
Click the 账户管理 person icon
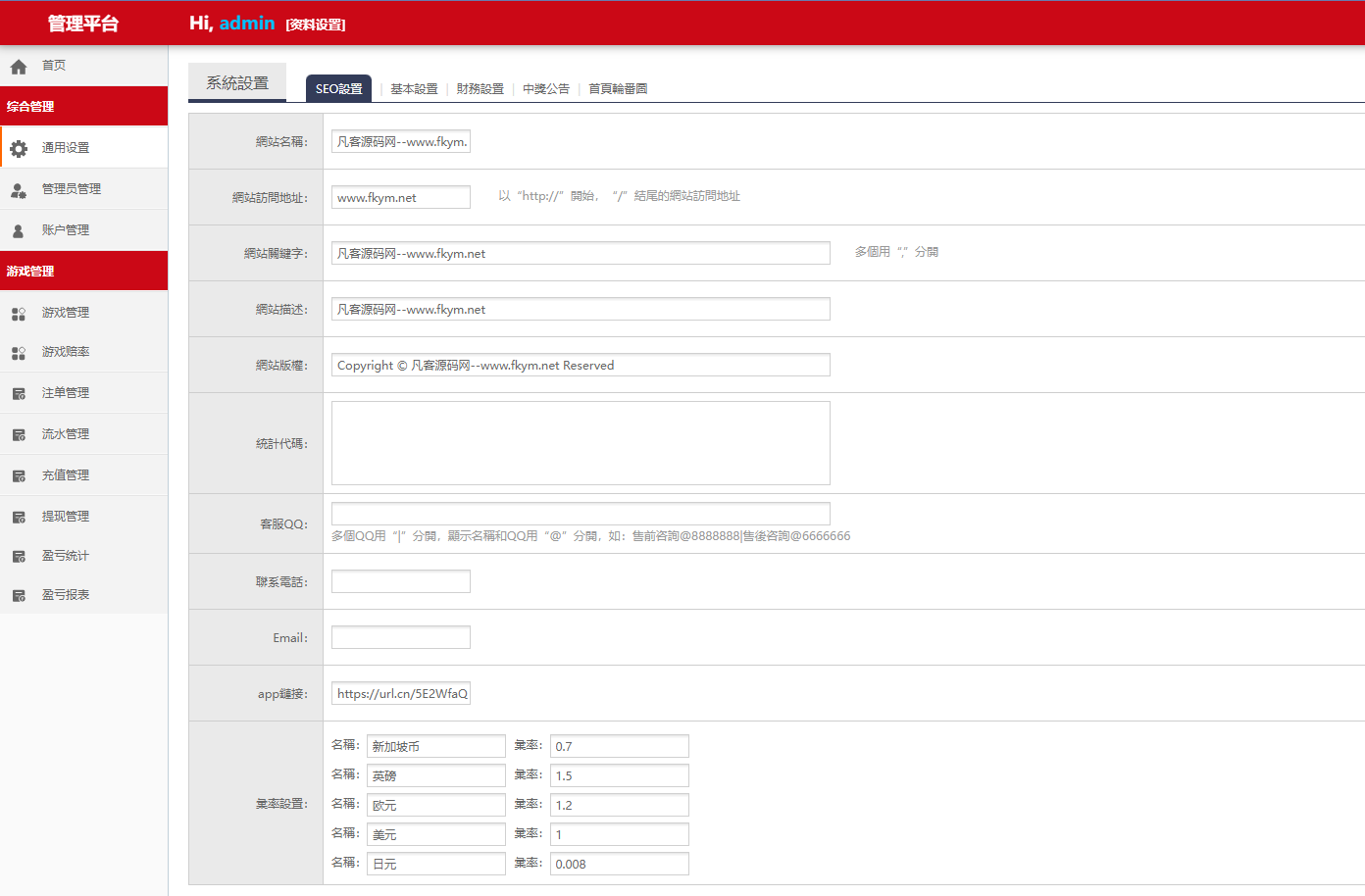(x=18, y=231)
